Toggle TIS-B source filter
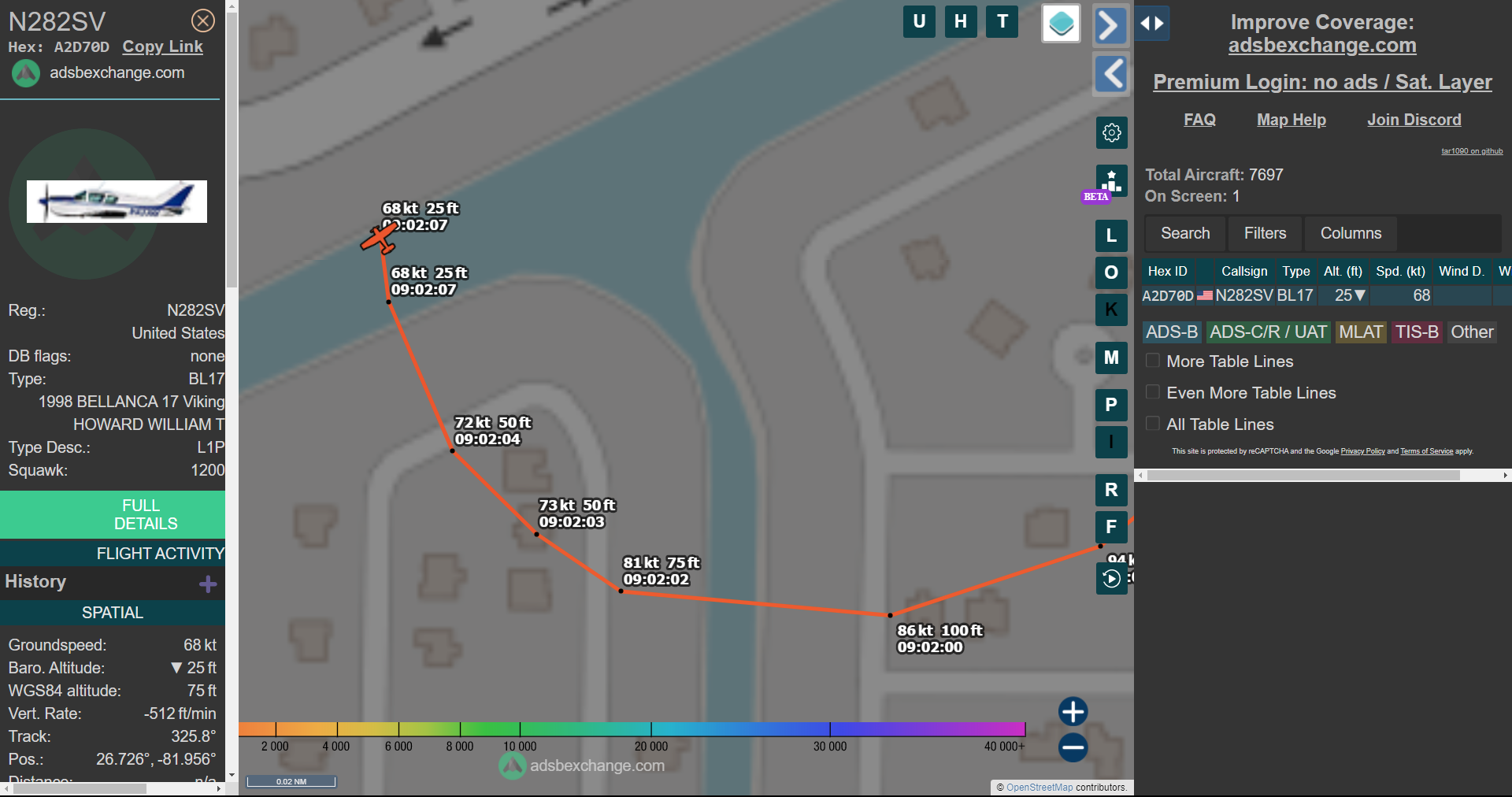The width and height of the screenshot is (1512, 797). pos(1417,332)
